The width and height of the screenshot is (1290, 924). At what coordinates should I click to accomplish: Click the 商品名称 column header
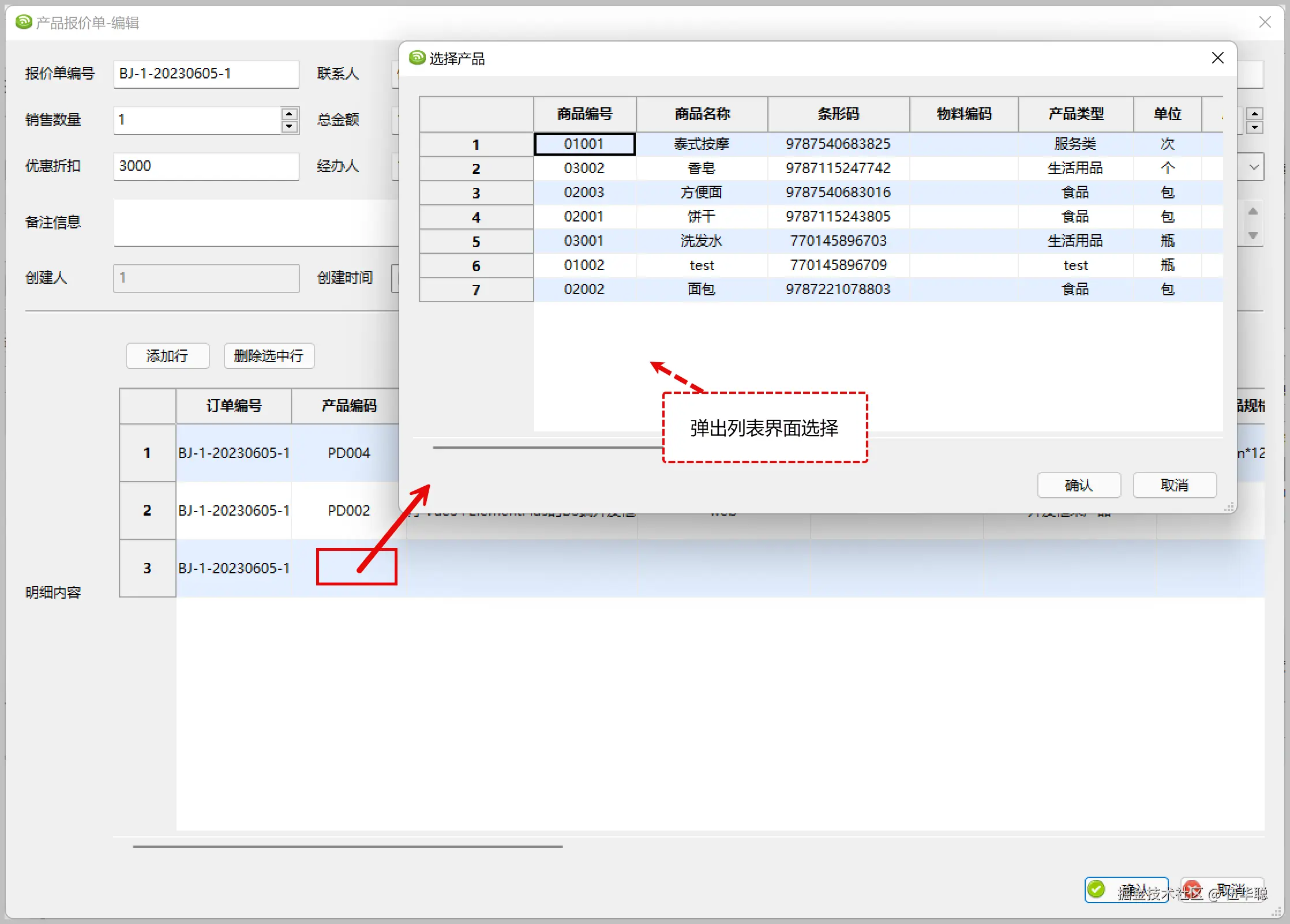(702, 114)
